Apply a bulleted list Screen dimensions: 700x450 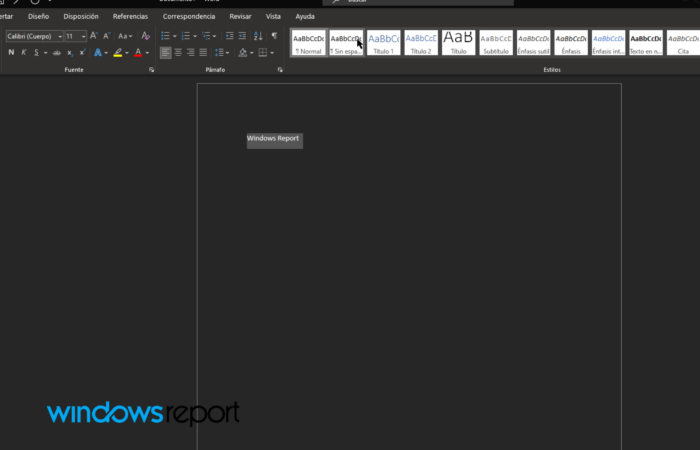point(165,36)
